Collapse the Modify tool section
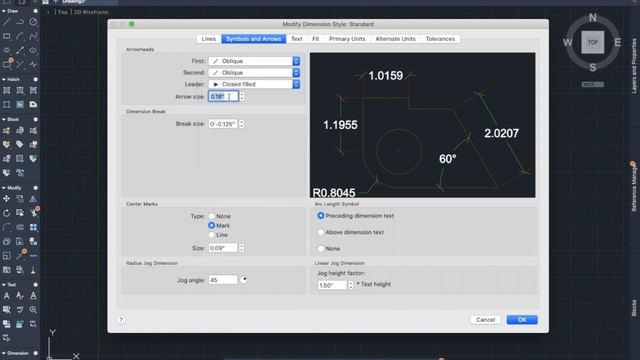The width and height of the screenshot is (640, 360). click(4, 188)
